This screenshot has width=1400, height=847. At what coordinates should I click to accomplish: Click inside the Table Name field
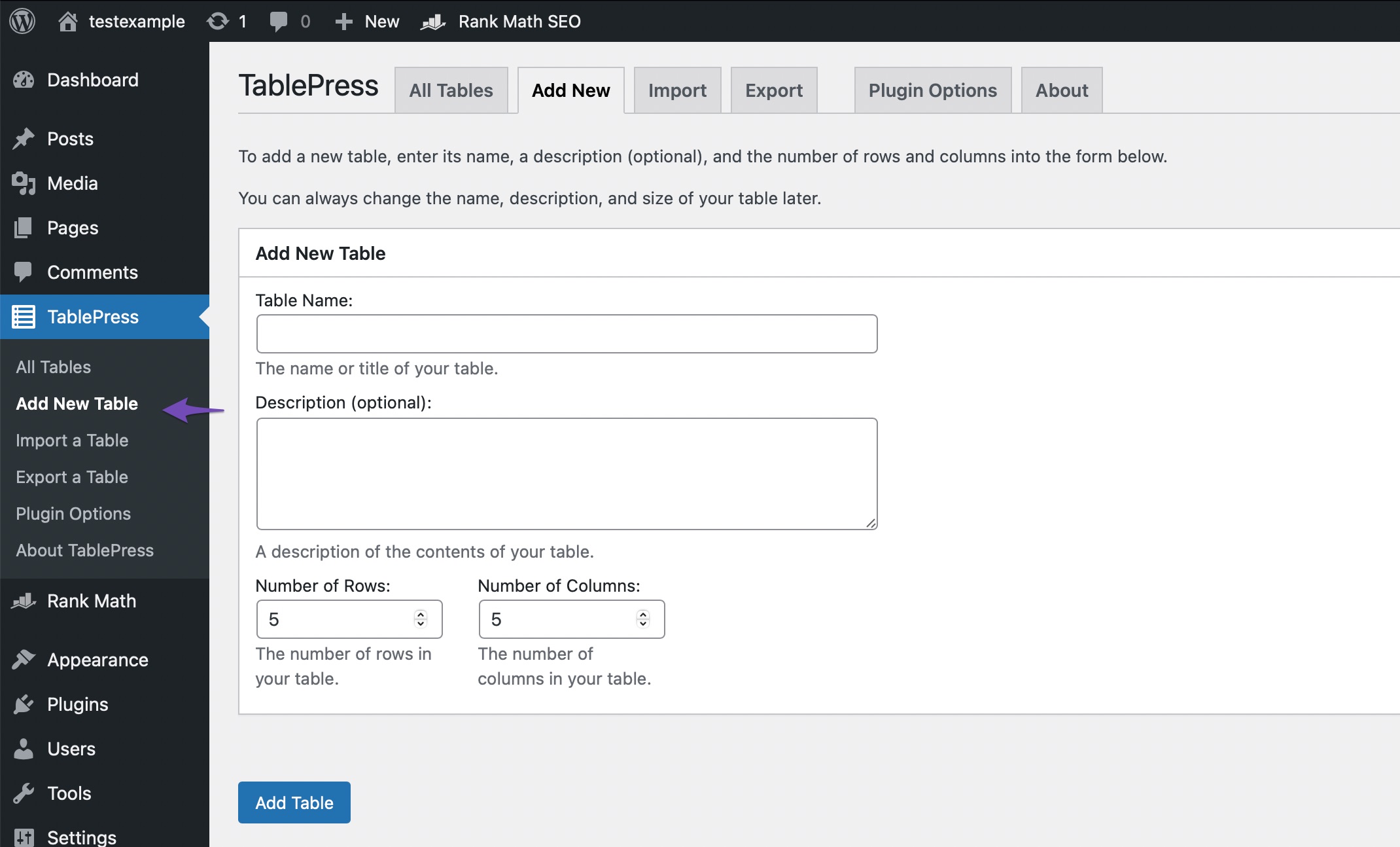(566, 334)
